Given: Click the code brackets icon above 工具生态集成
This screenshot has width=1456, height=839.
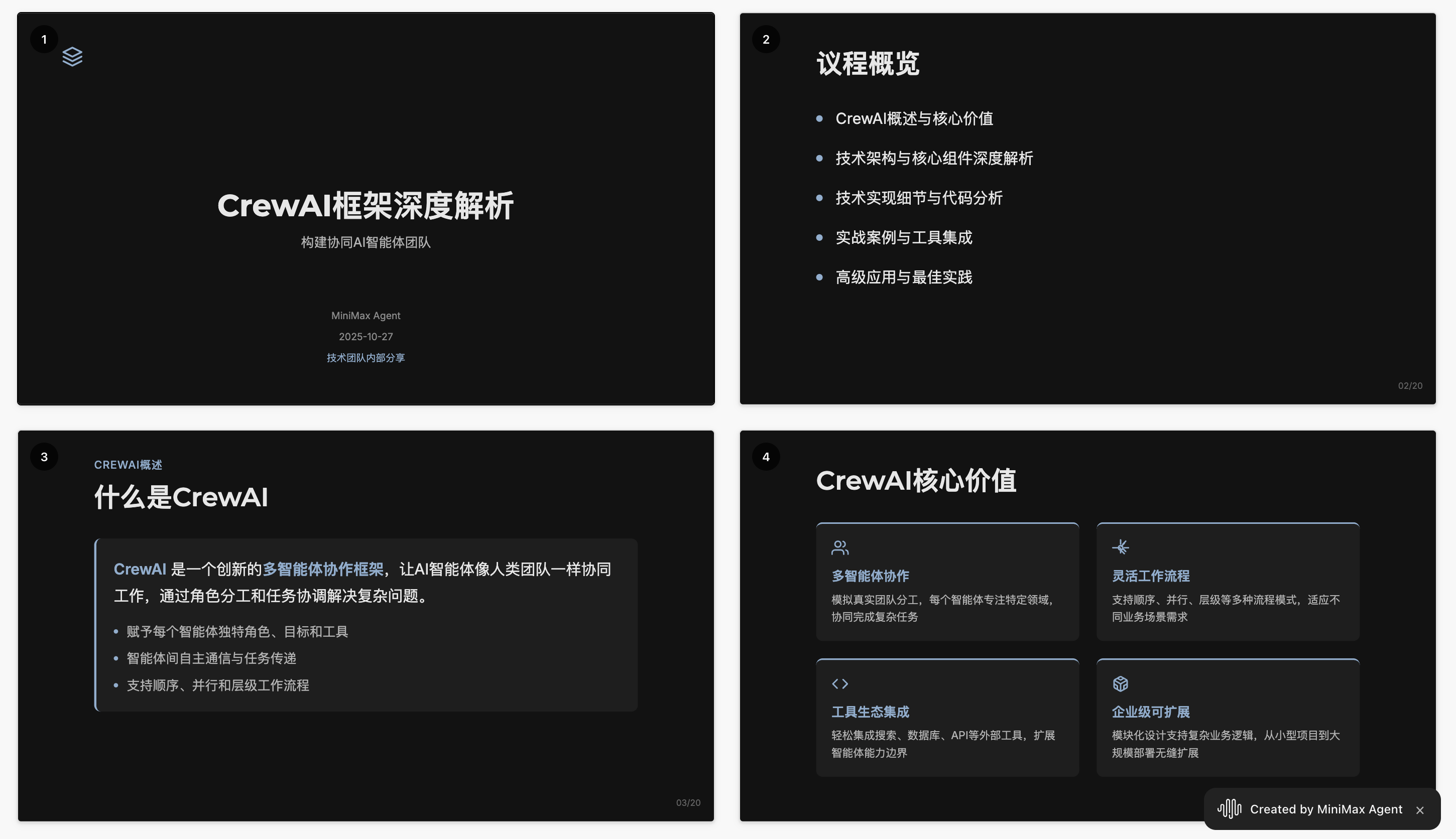Looking at the screenshot, I should coord(839,683).
